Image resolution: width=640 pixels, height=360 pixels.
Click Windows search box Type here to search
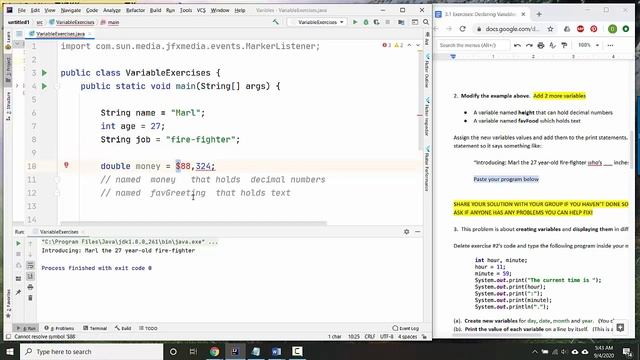click(91, 351)
